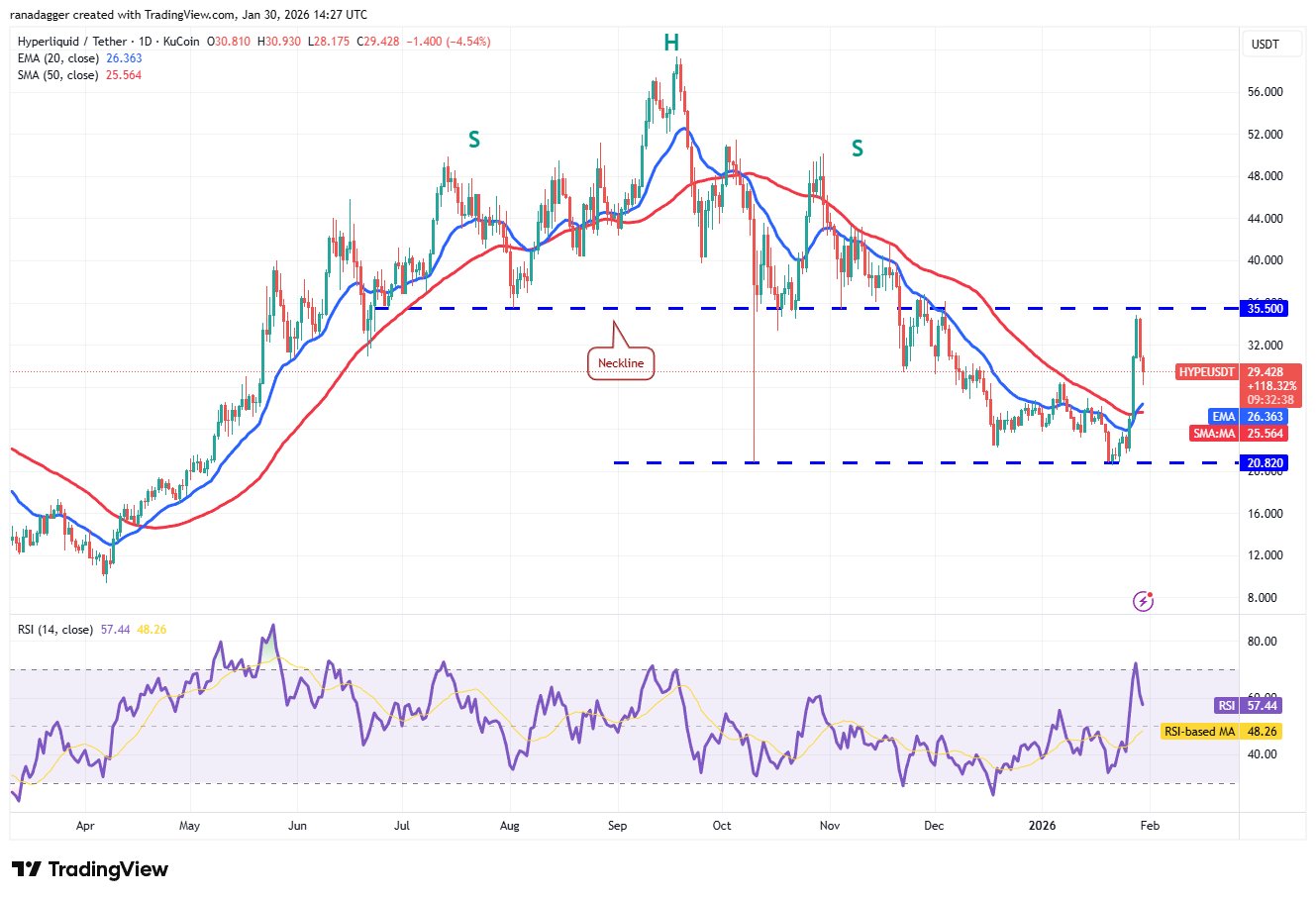The height and width of the screenshot is (899, 1316).
Task: Click the Neckline callout annotation
Action: (620, 363)
